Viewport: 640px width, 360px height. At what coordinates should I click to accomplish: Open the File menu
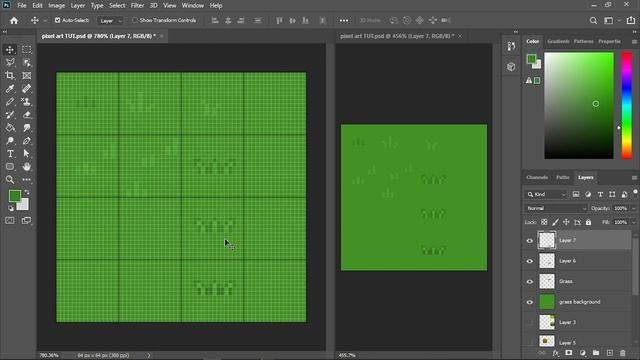tap(22, 6)
